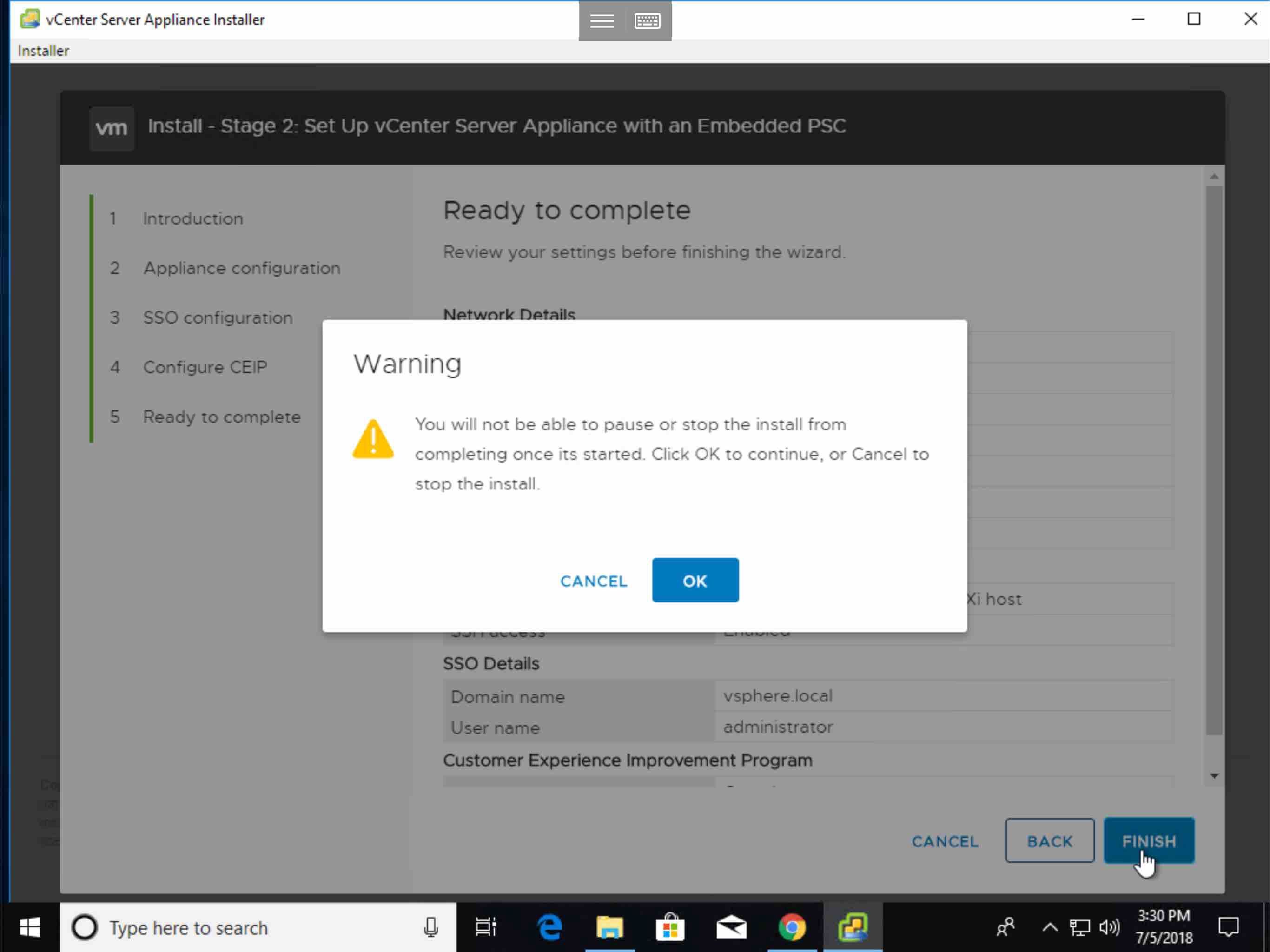
Task: Open the Action Center notification icon
Action: [1229, 927]
